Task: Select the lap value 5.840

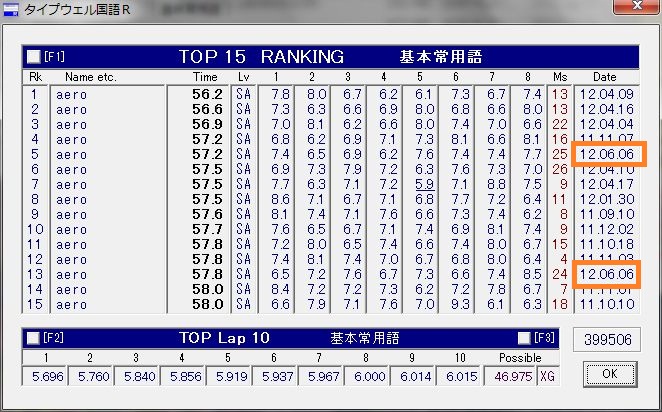Action: click(139, 377)
